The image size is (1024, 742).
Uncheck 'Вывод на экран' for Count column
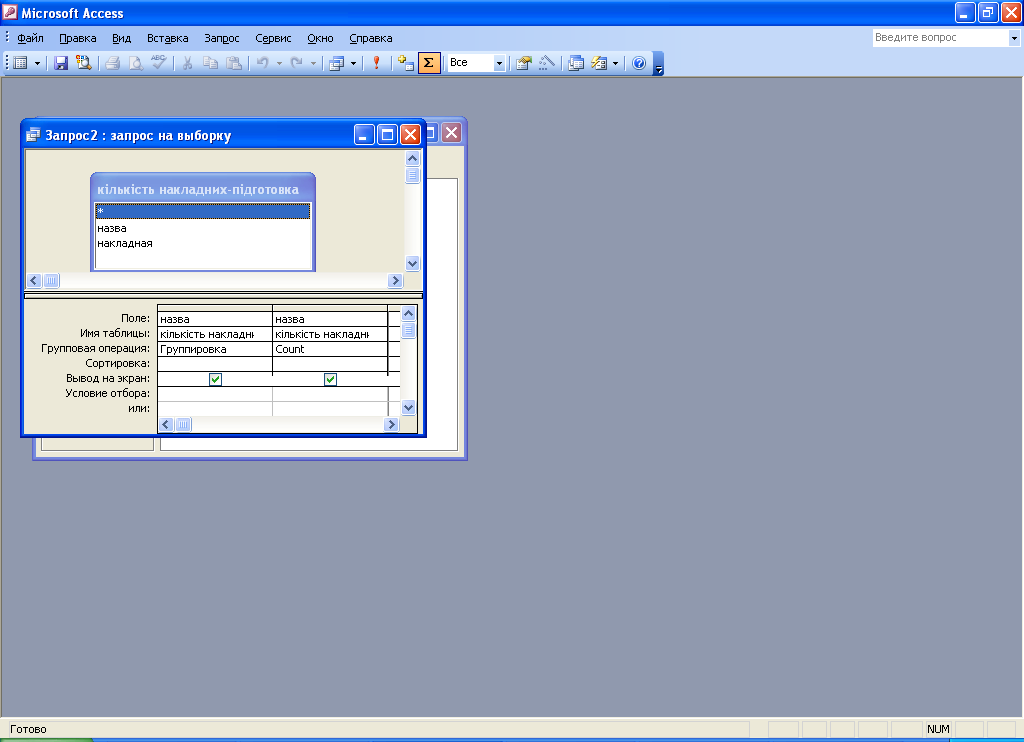pyautogui.click(x=330, y=379)
